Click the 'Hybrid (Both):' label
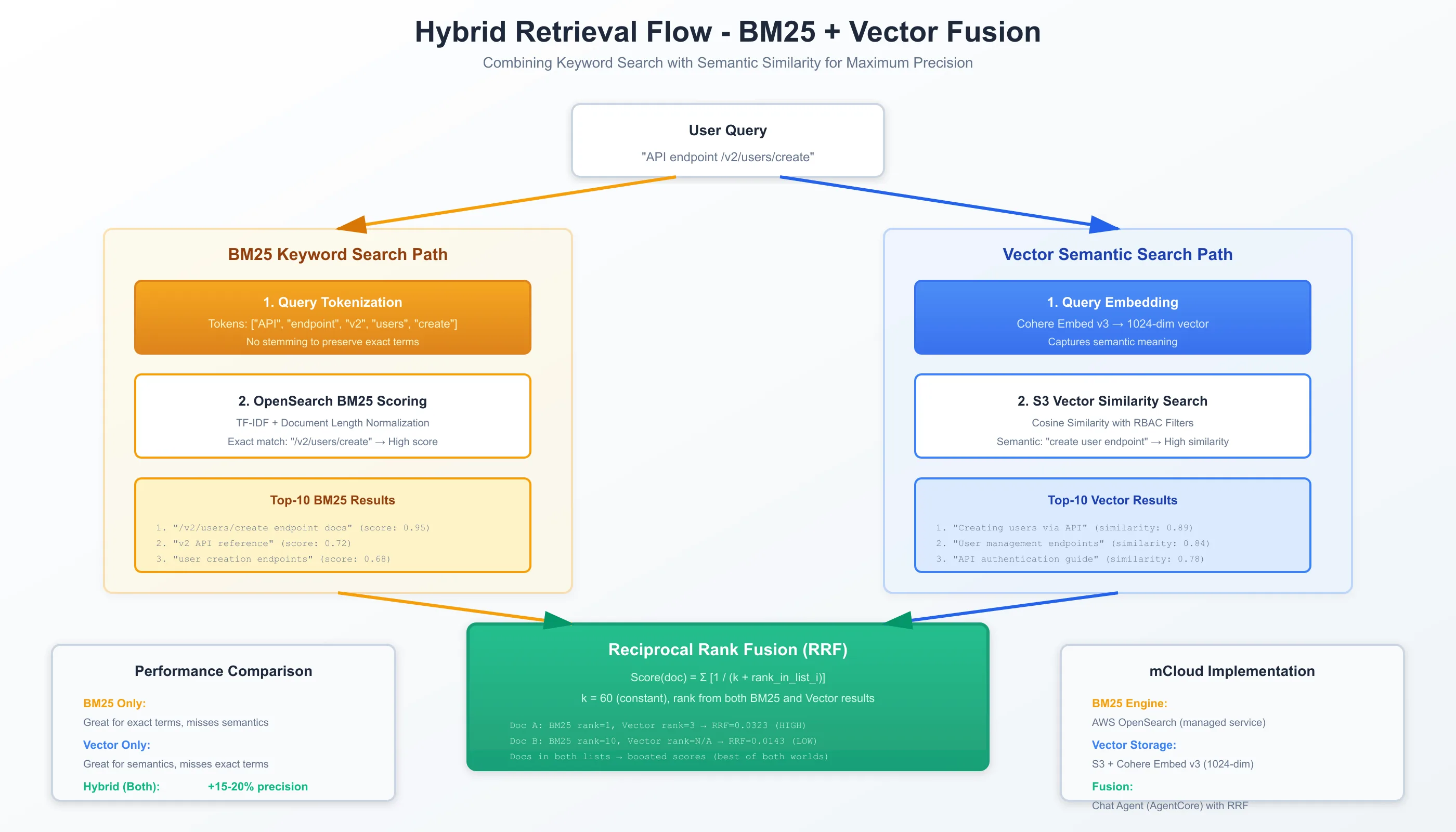Screen dimensions: 1456x832 click(x=121, y=787)
